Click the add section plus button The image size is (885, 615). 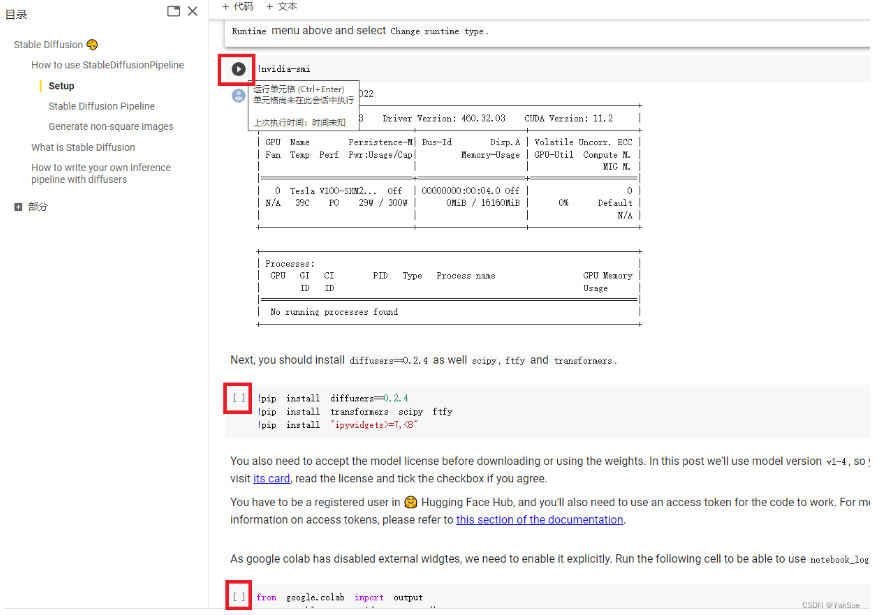coord(18,207)
